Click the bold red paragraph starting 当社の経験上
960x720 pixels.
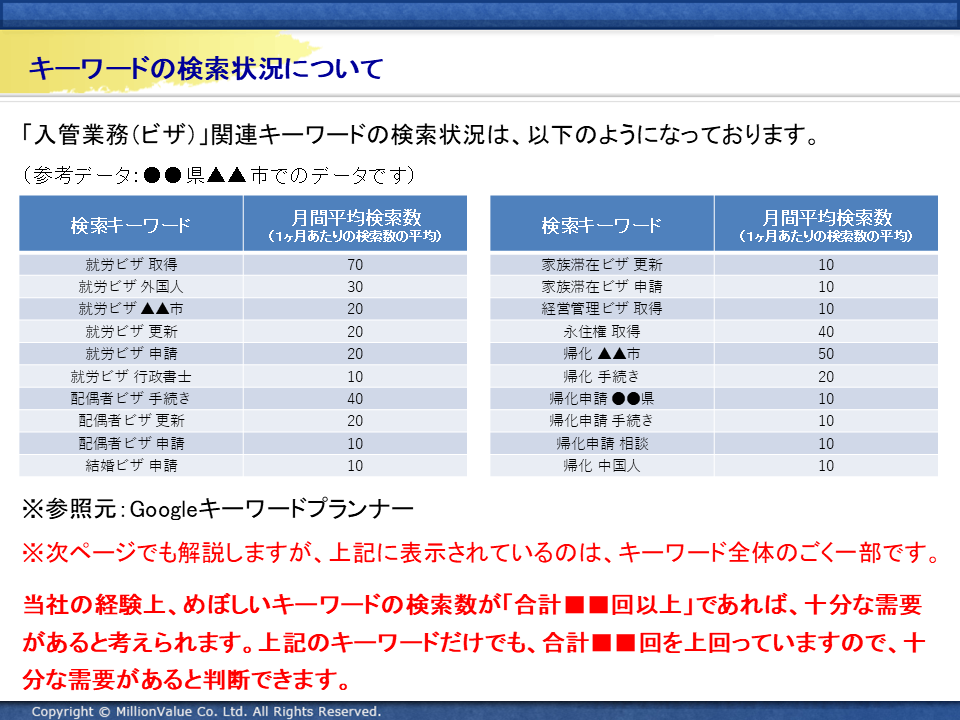coord(474,642)
